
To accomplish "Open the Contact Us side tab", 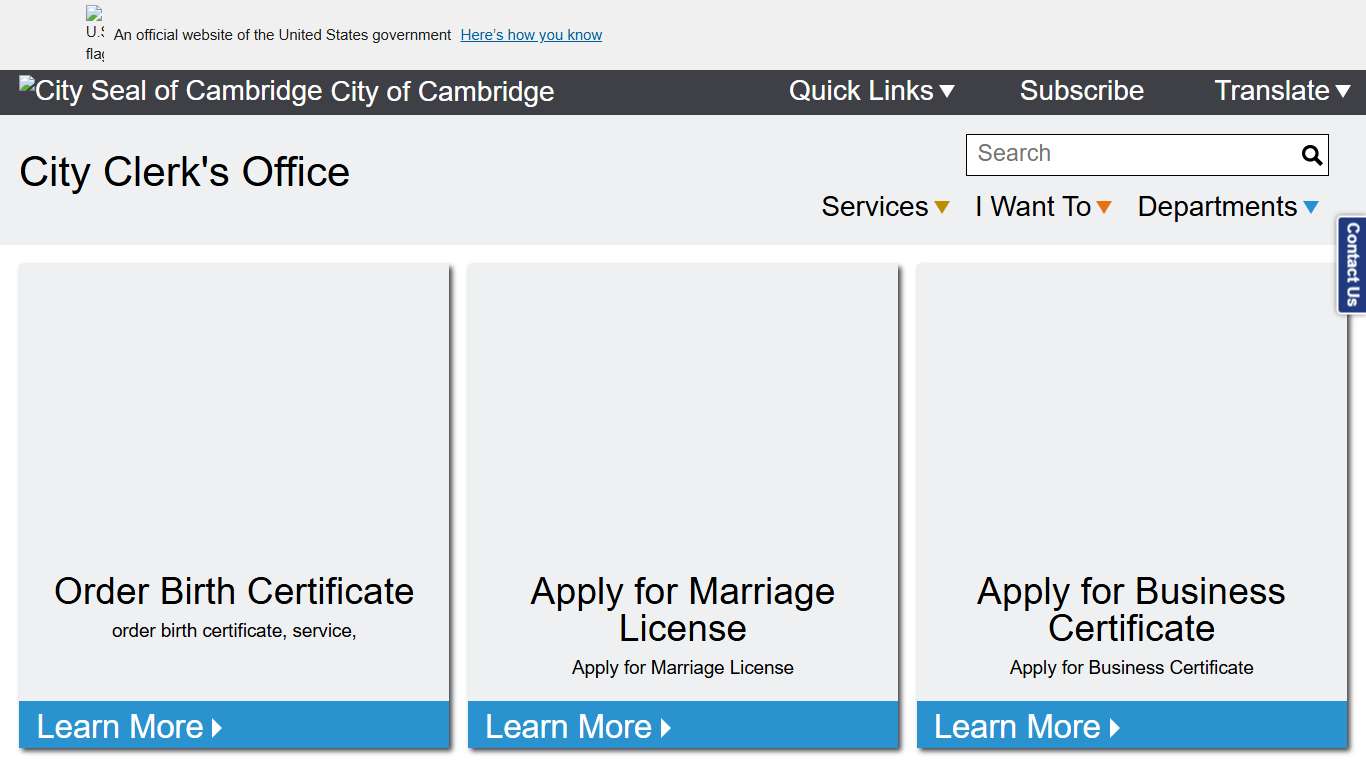I will 1352,265.
